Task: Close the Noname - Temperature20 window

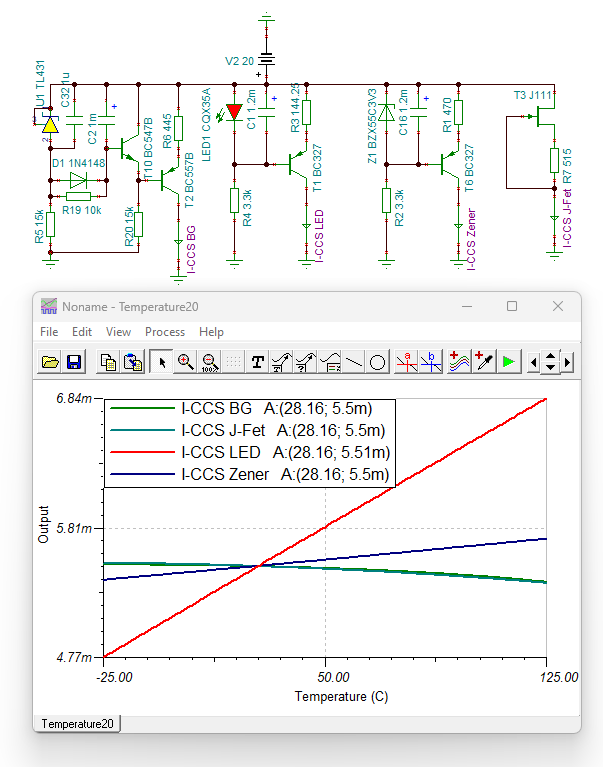Action: 558,306
